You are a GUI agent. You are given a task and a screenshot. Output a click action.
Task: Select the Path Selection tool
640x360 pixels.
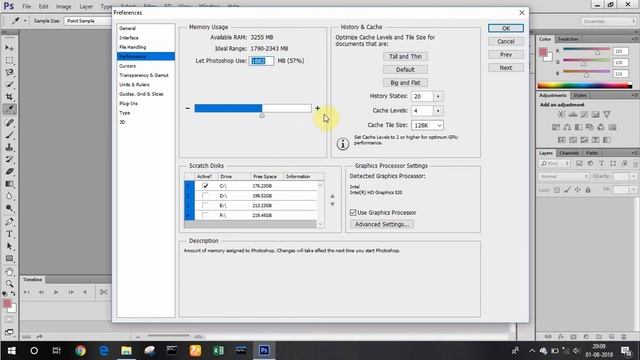(x=9, y=246)
